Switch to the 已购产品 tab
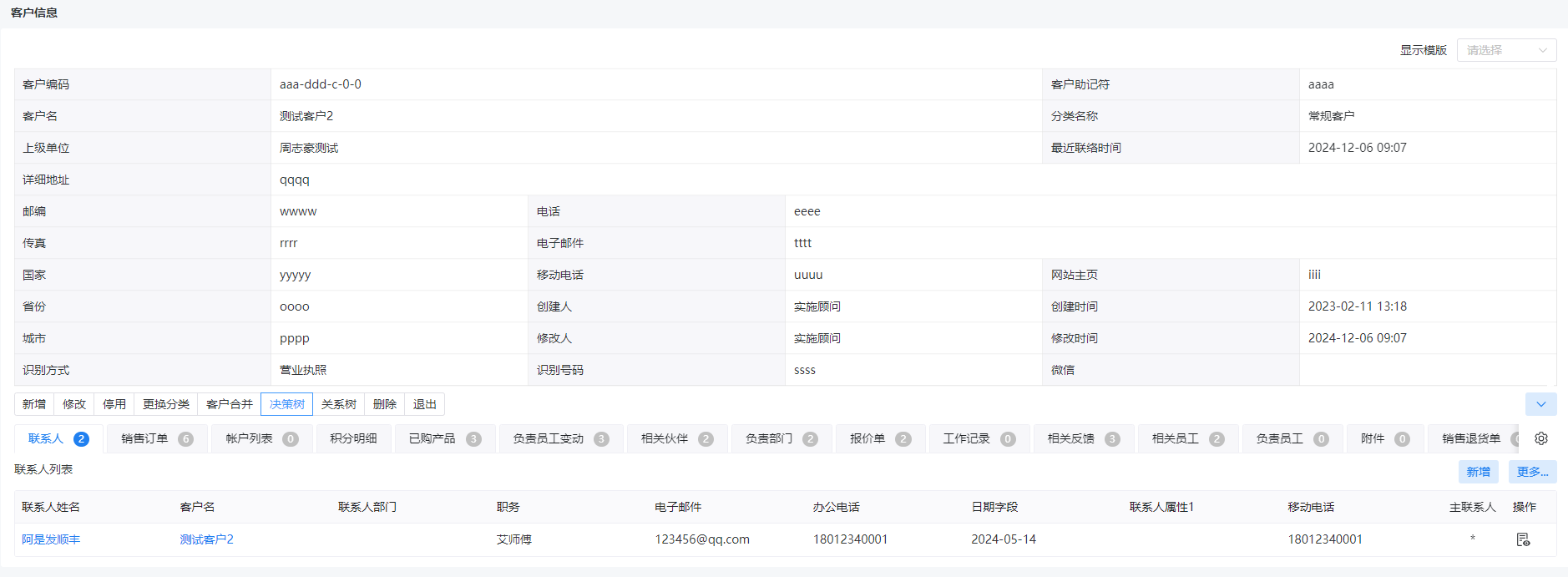The image size is (1568, 577). [445, 438]
